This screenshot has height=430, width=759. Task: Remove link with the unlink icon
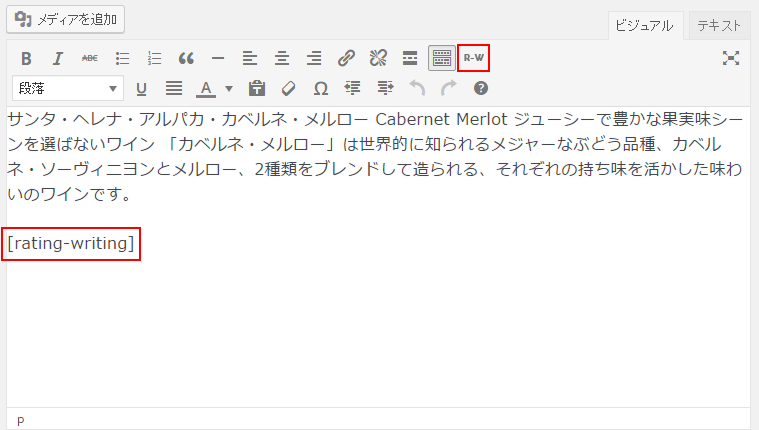point(378,59)
